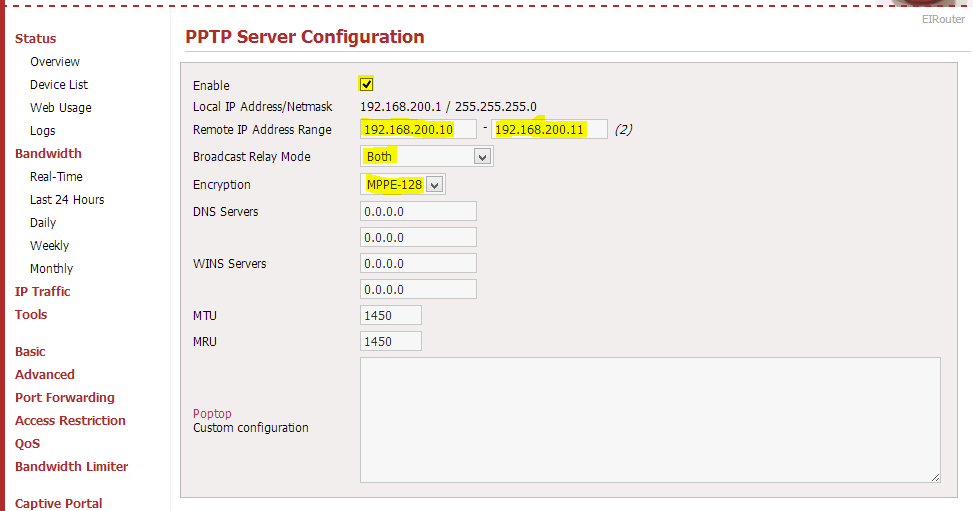Open the IP Traffic menu
This screenshot has width=973, height=511.
point(43,291)
